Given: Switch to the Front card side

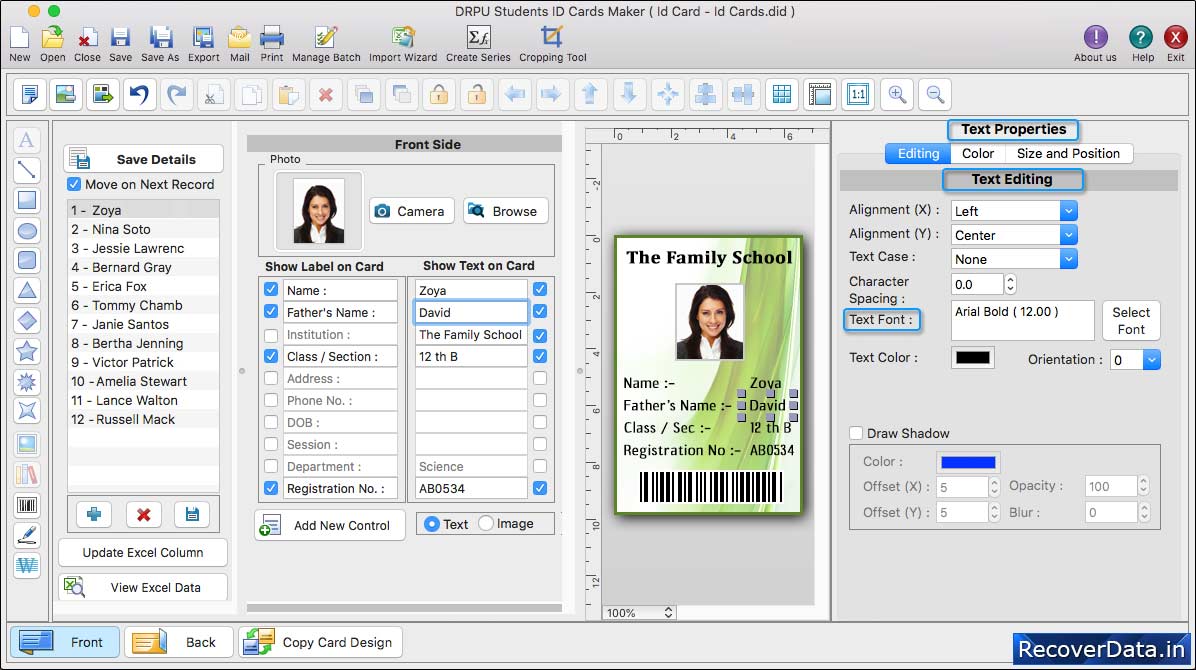Looking at the screenshot, I should click(65, 642).
